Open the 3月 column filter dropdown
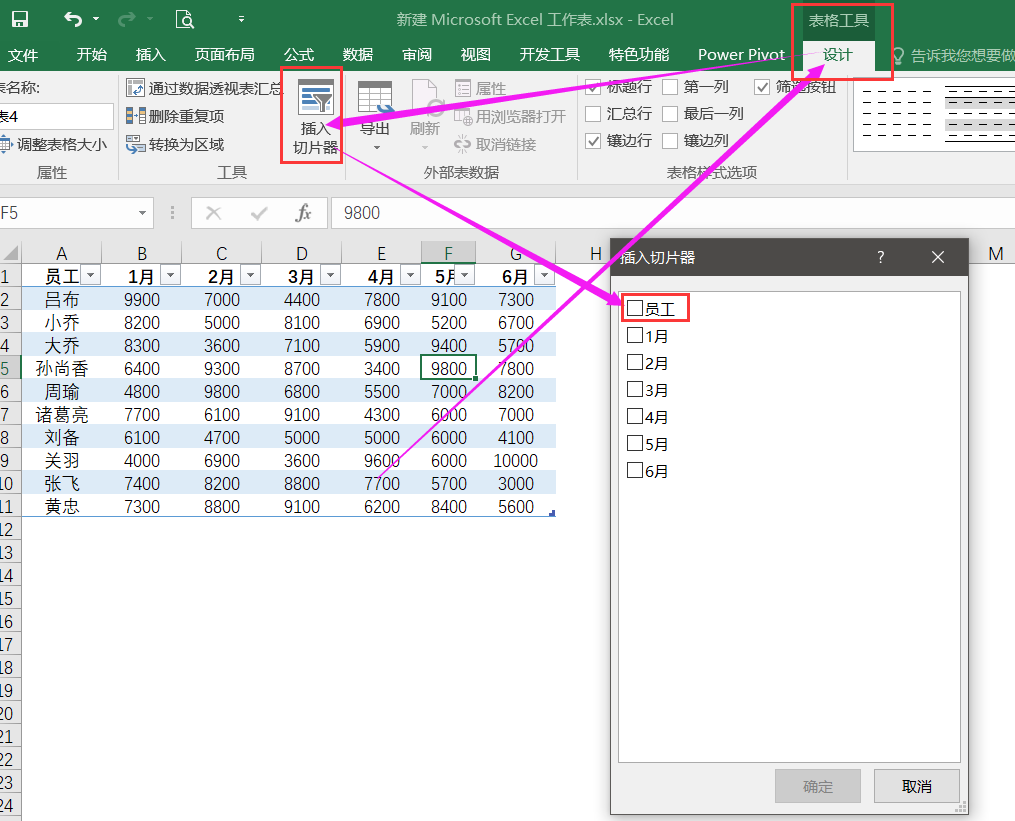 point(330,275)
